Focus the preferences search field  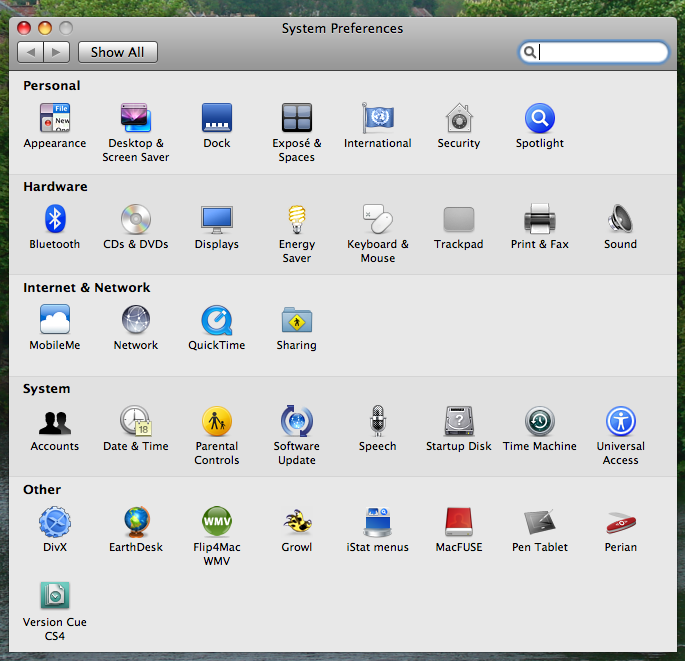(593, 52)
